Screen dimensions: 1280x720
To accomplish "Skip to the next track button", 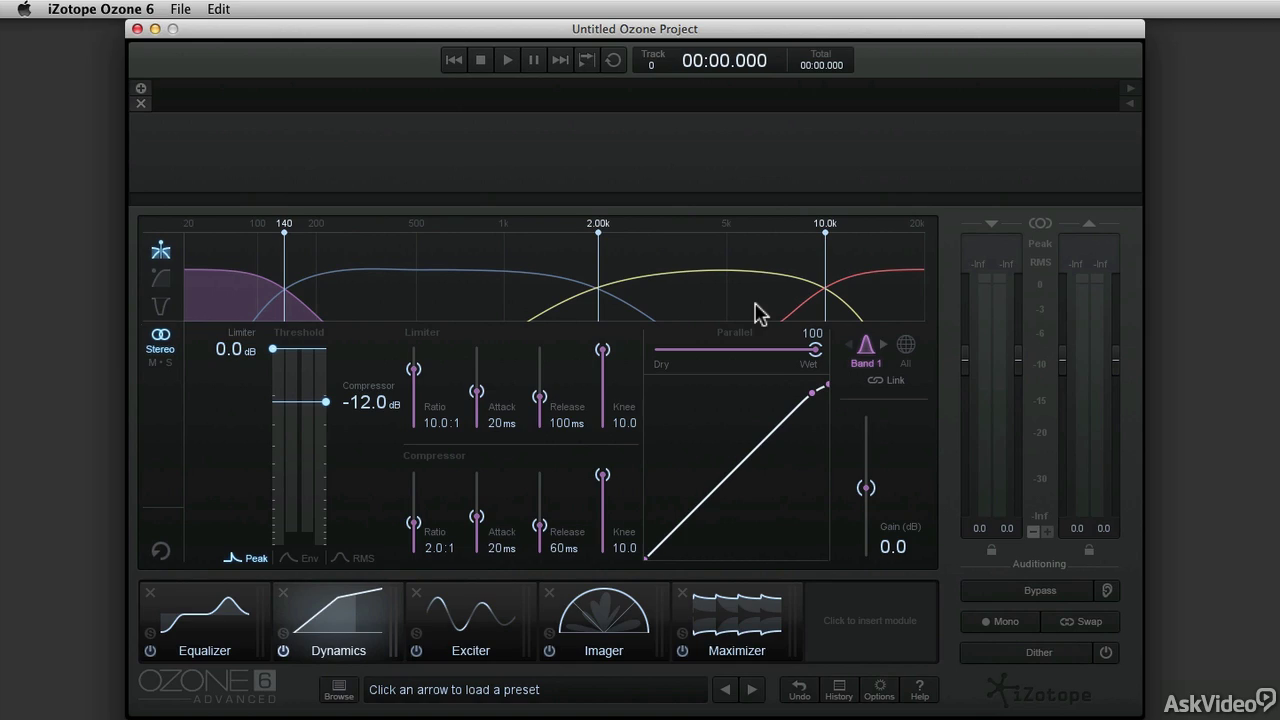I will [x=560, y=60].
